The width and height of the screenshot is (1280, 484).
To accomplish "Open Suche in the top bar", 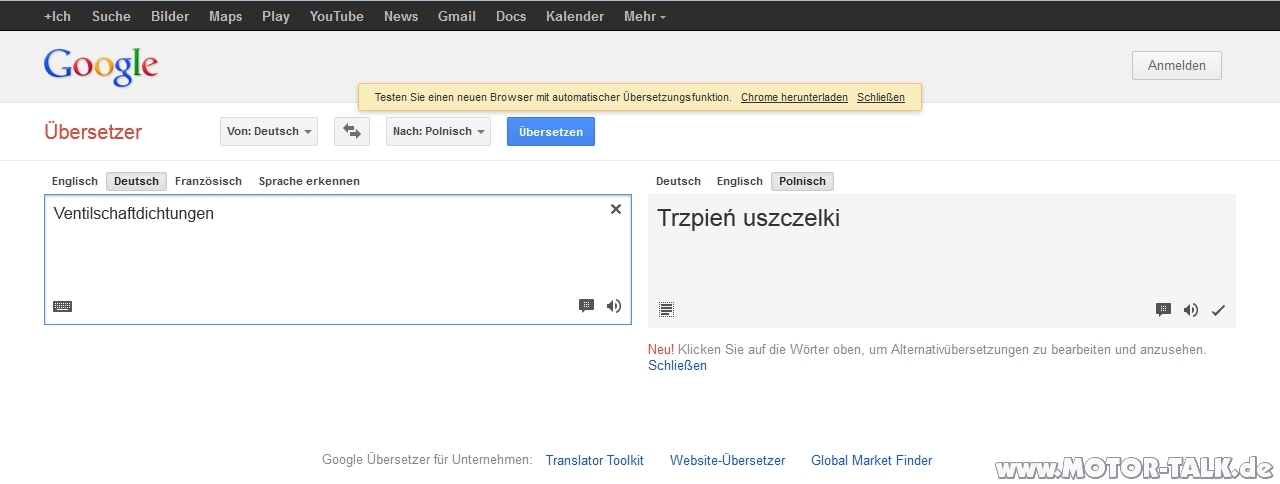I will tap(111, 16).
